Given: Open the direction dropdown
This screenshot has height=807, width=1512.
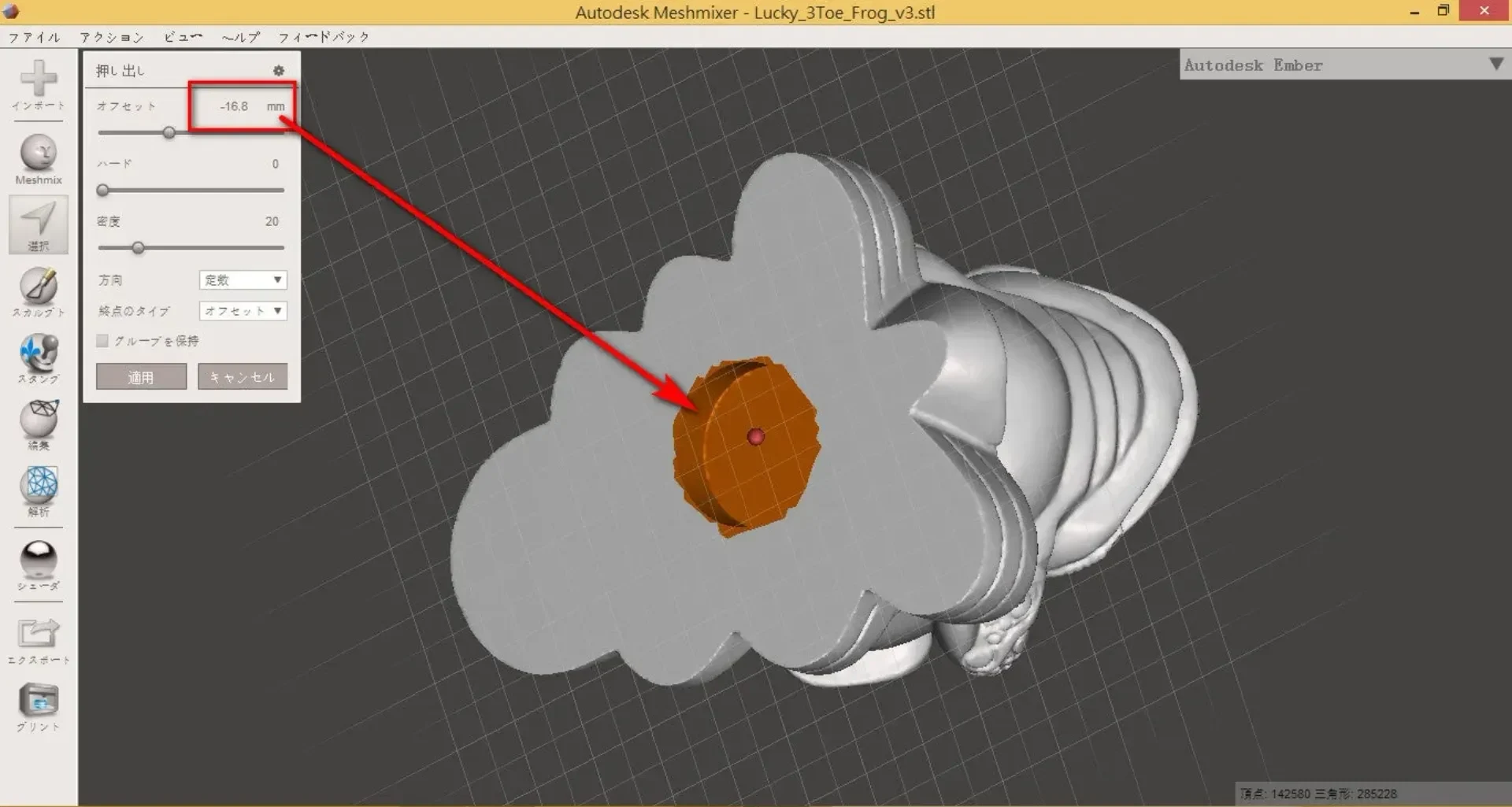Looking at the screenshot, I should tap(243, 280).
